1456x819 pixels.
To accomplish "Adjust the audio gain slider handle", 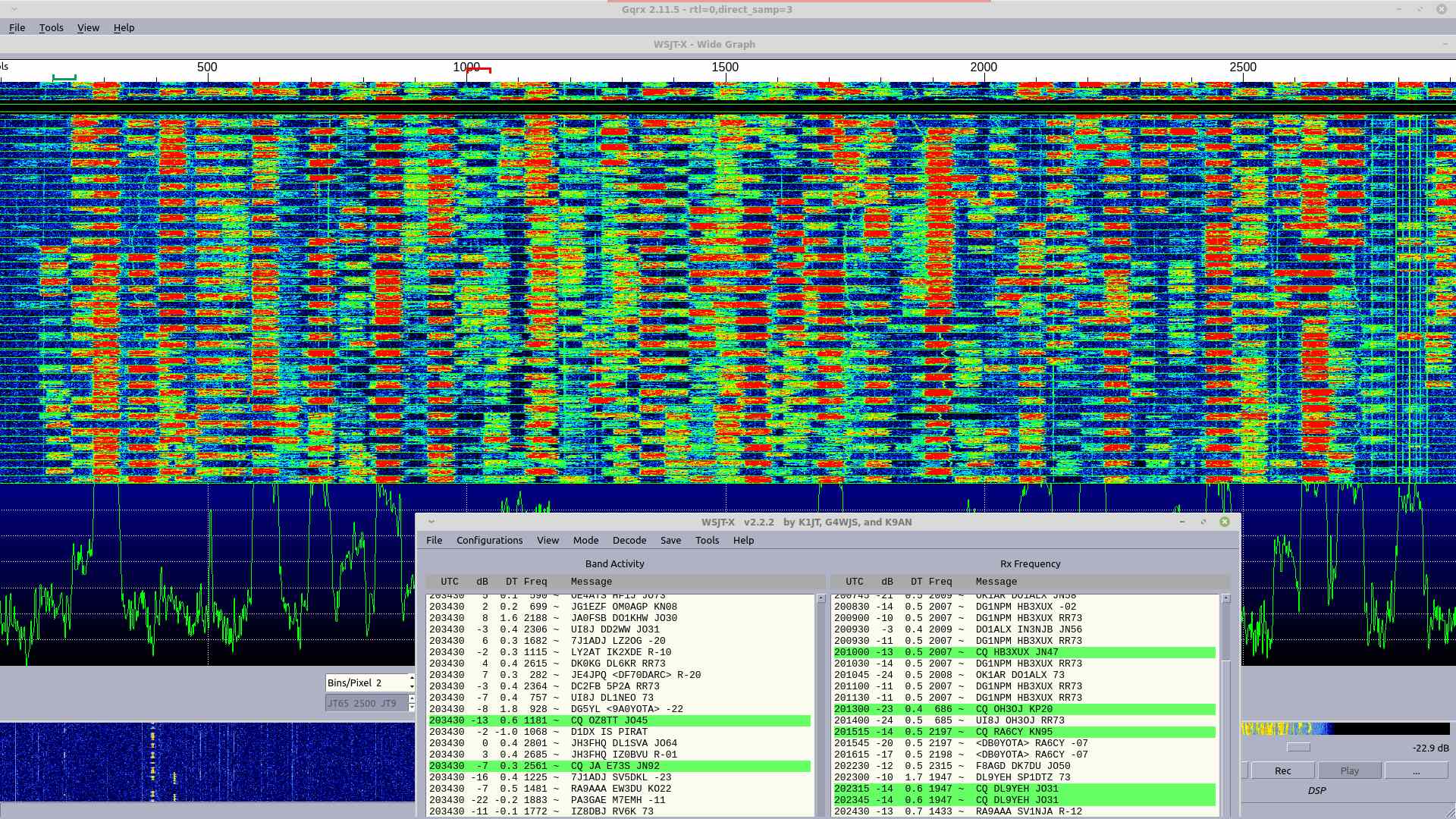I will point(1298,748).
